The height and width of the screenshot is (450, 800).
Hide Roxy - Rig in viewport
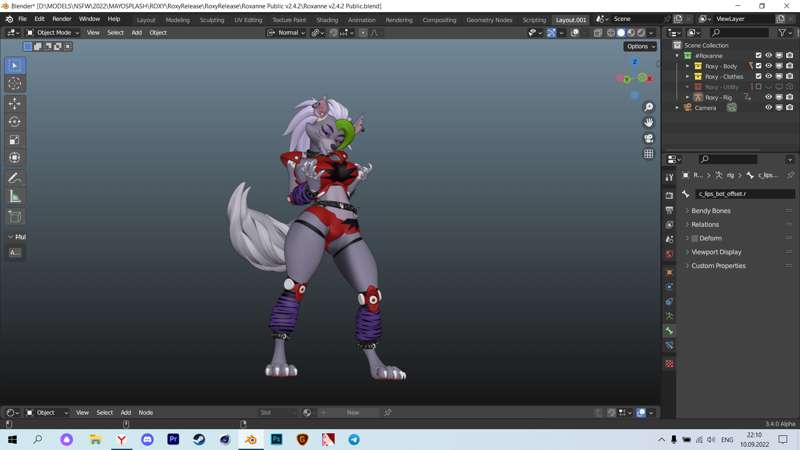(x=768, y=97)
